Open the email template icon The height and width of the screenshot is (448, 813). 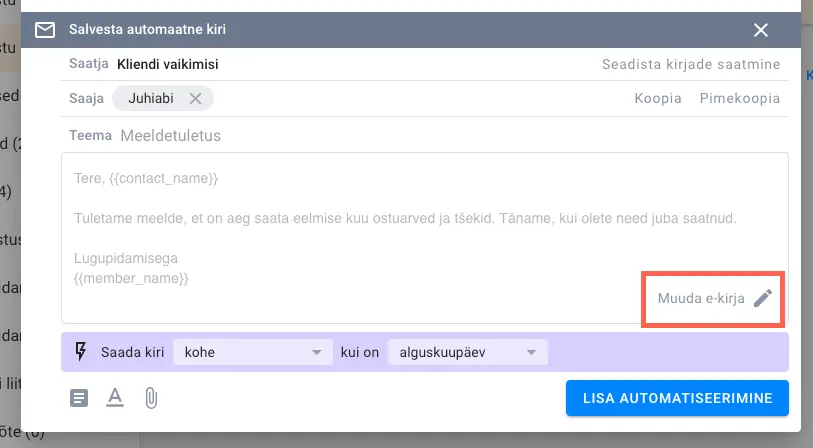click(x=79, y=398)
